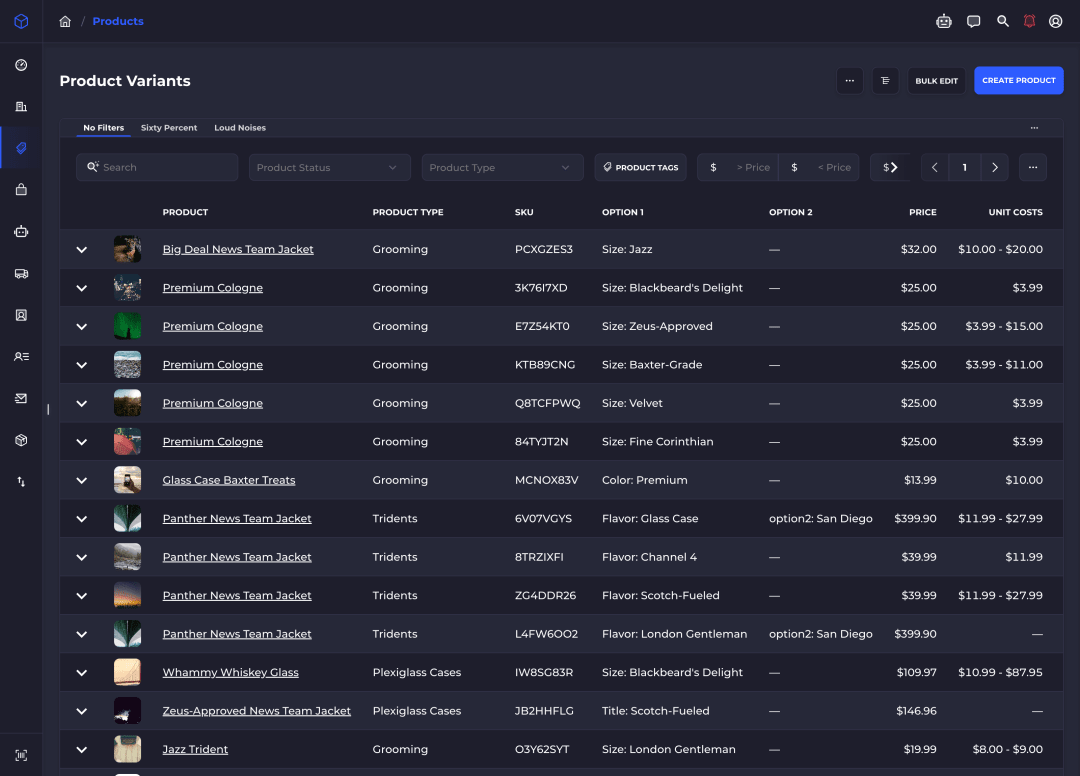1080x776 pixels.
Task: Sort by the SKU column header
Action: click(x=523, y=212)
